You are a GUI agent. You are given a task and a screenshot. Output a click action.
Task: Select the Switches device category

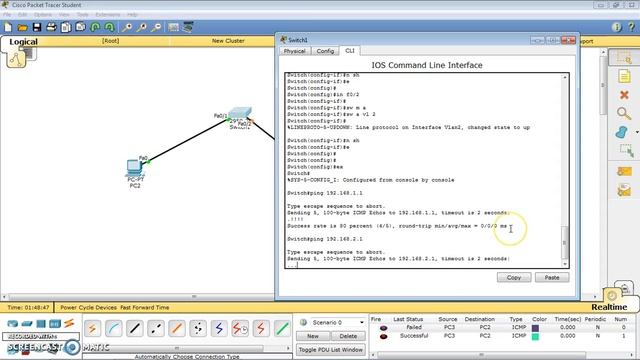(x=27, y=324)
